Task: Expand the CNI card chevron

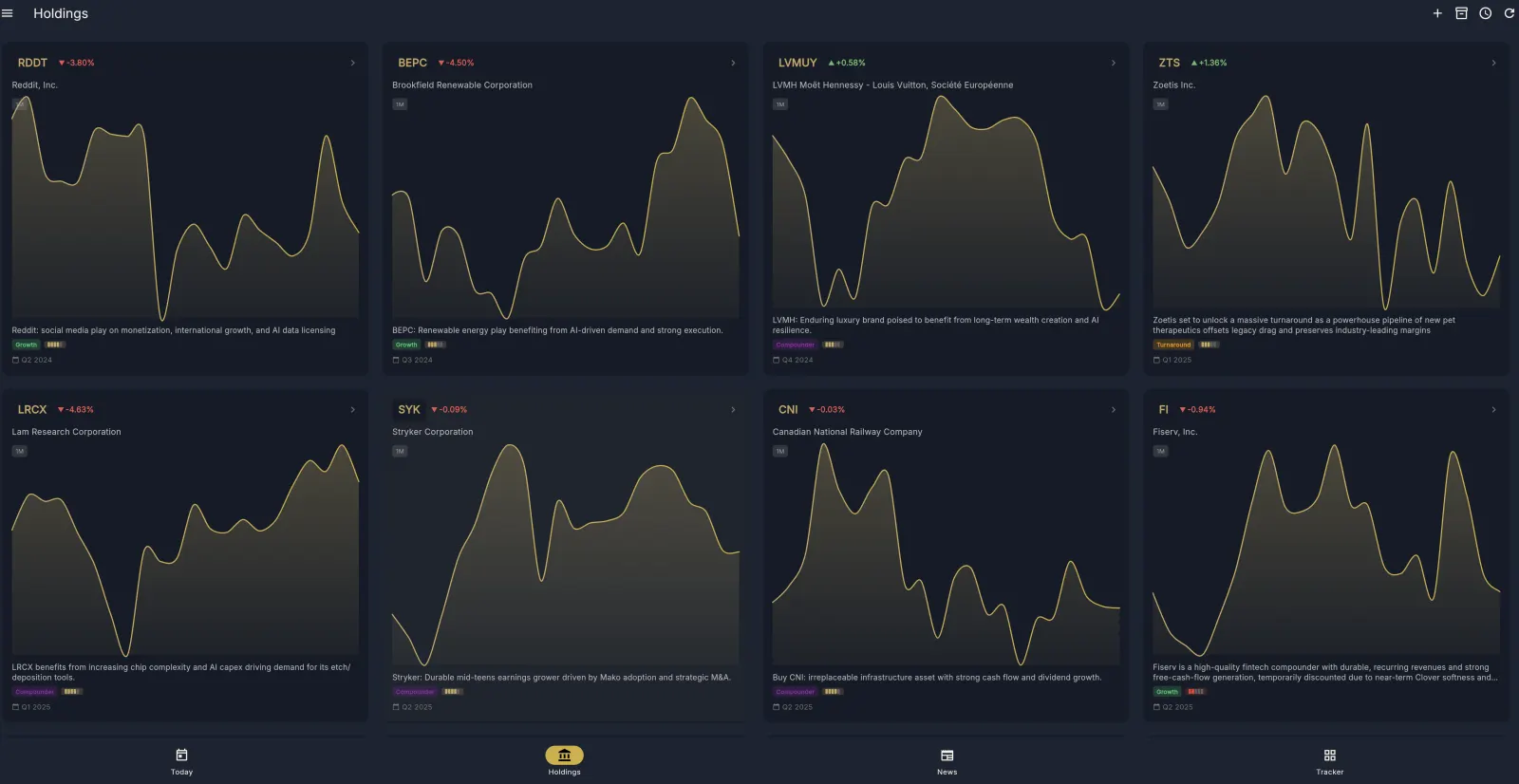Action: click(1114, 409)
